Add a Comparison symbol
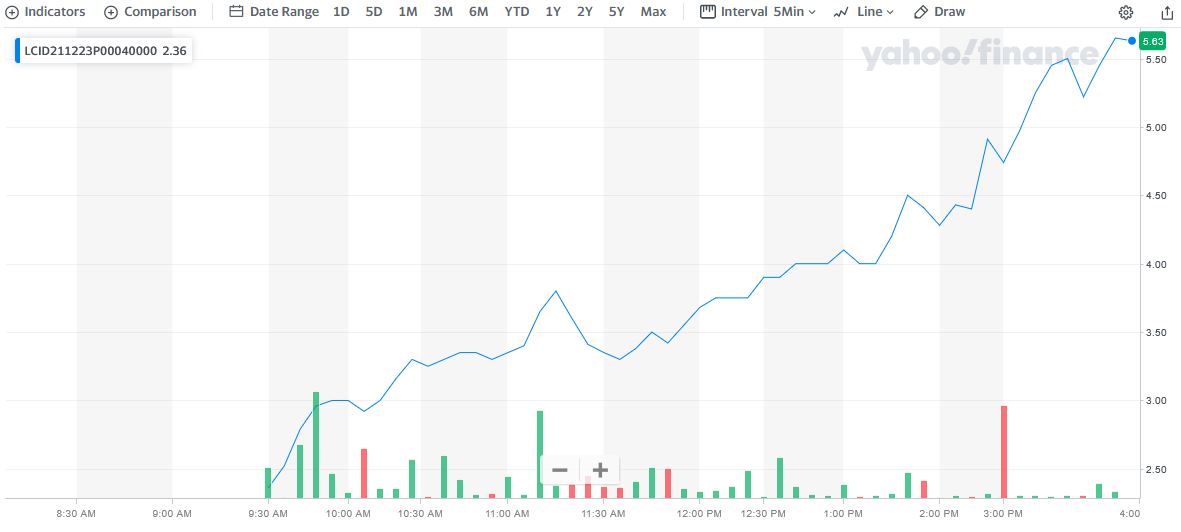Image resolution: width=1181 pixels, height=532 pixels. pos(150,12)
